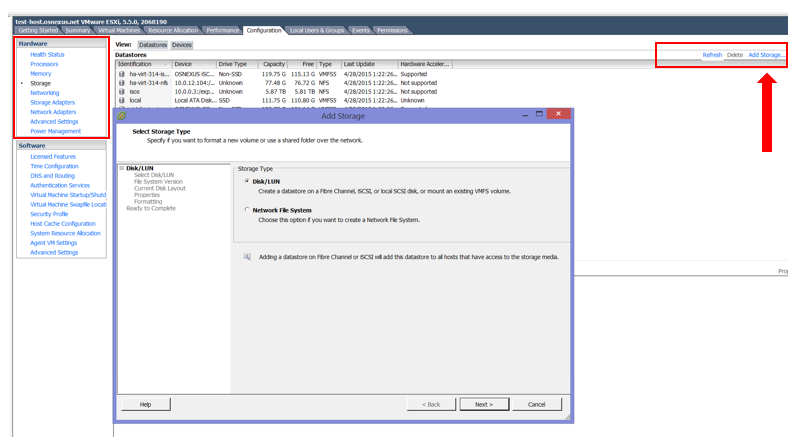Select the Disk/LUN radio button

pos(247,180)
